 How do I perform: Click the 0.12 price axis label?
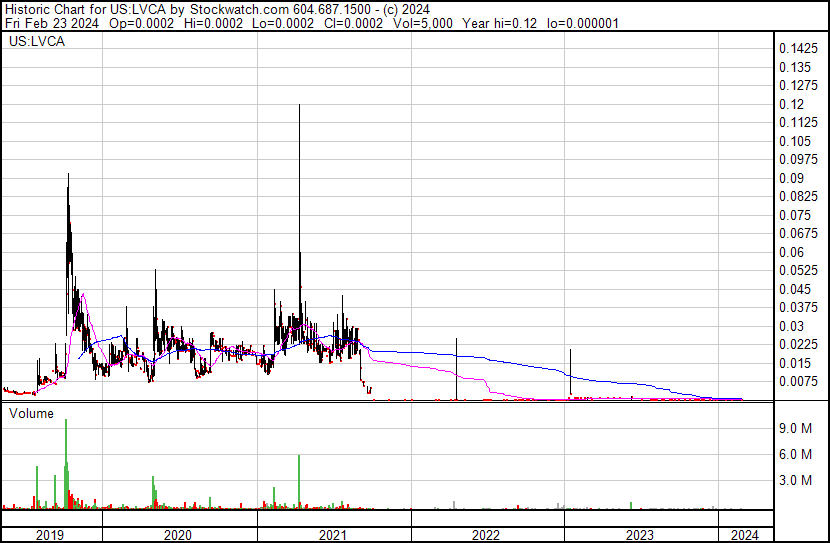[791, 104]
